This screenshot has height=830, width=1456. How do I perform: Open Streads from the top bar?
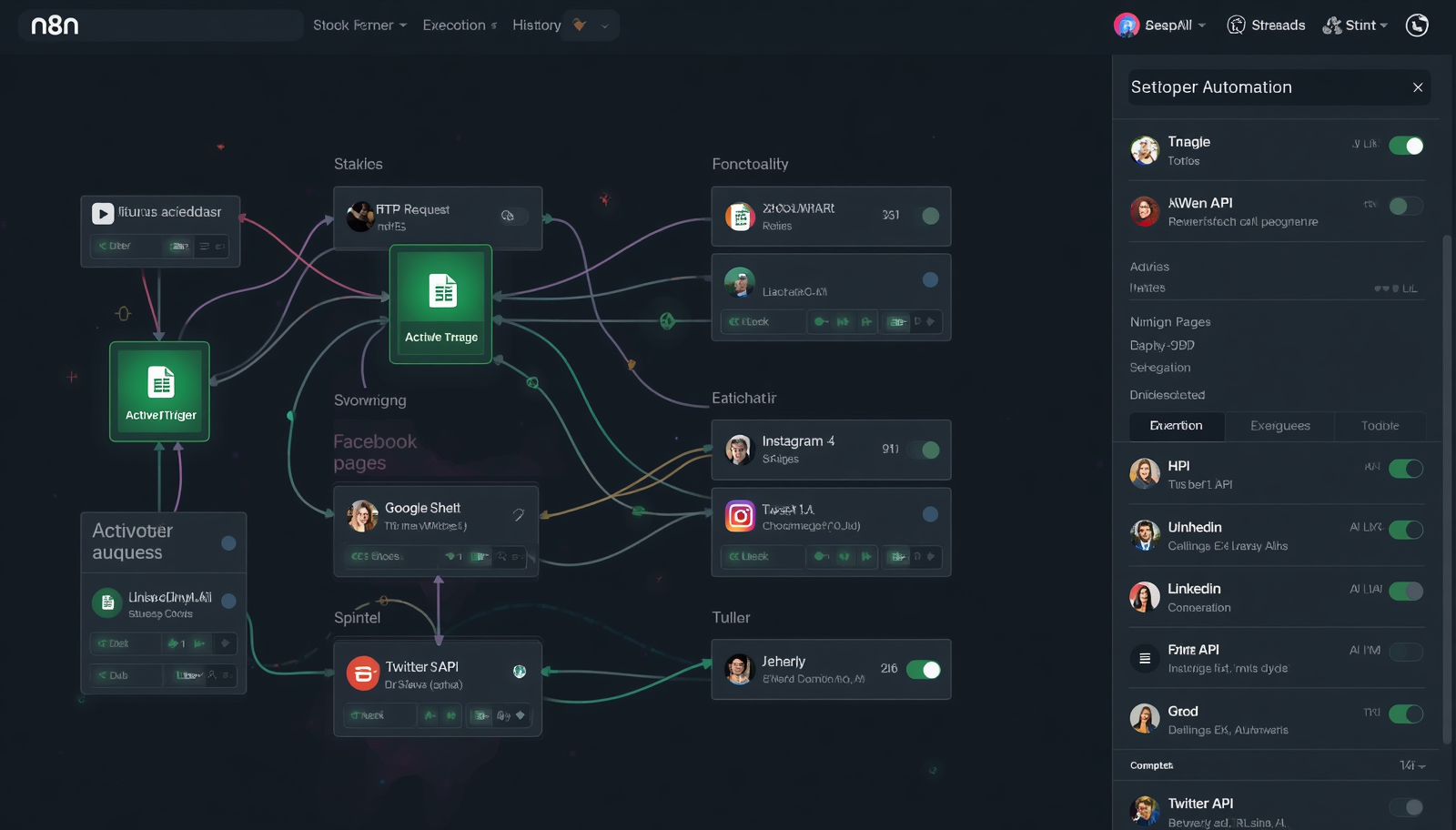click(x=1266, y=25)
